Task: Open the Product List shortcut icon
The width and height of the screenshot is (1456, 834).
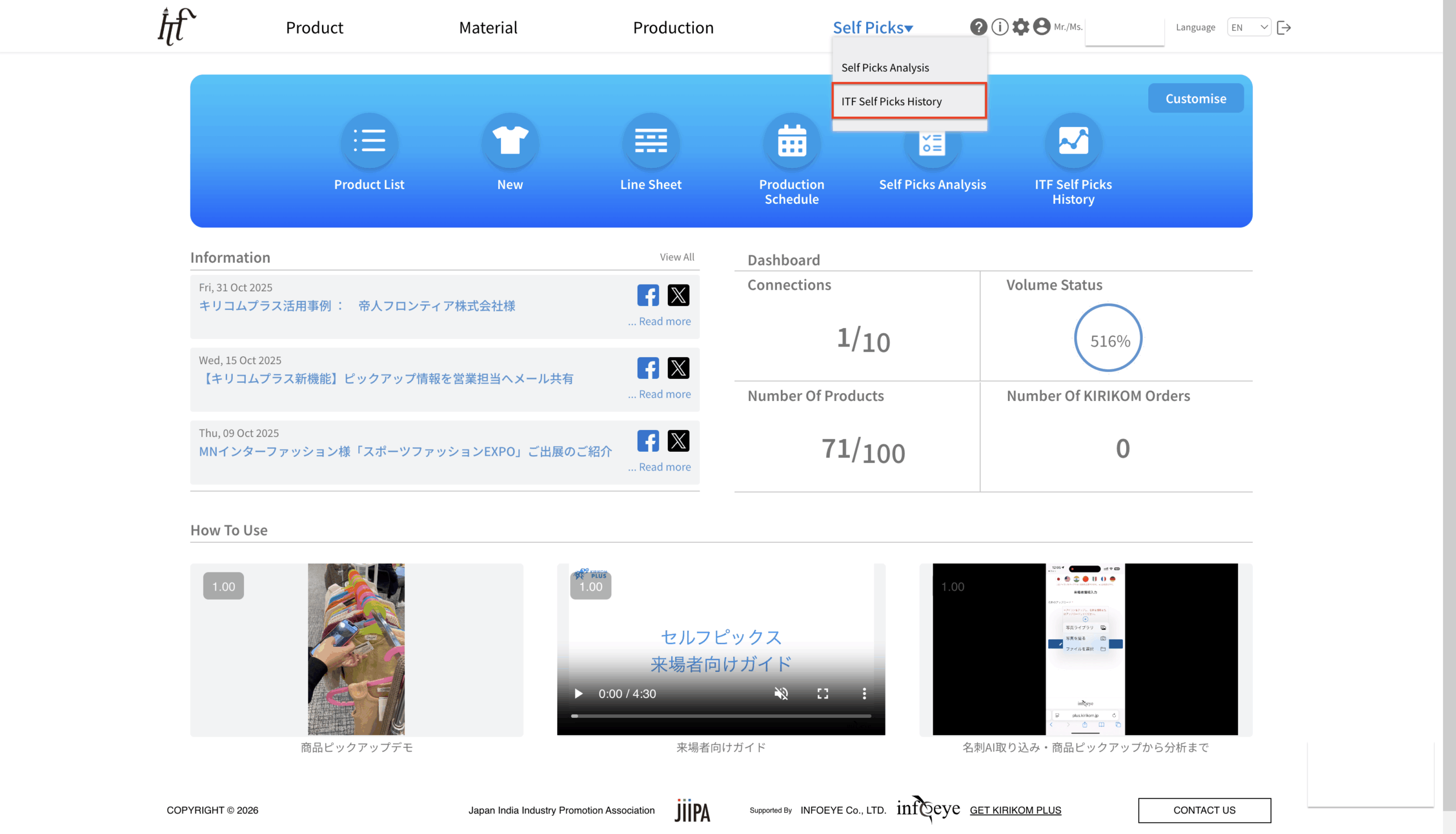Action: (x=369, y=141)
